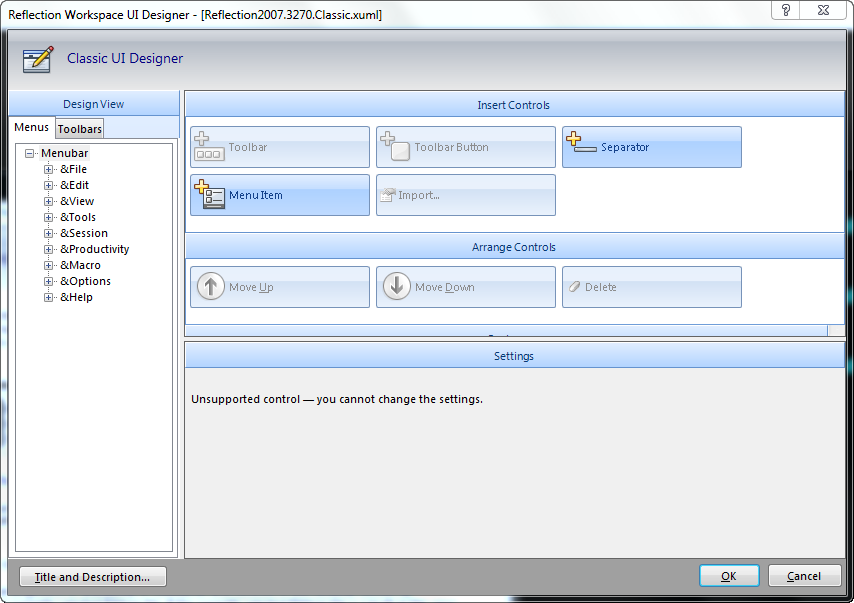
Task: Select the &Productivity tree item
Action: (x=95, y=249)
